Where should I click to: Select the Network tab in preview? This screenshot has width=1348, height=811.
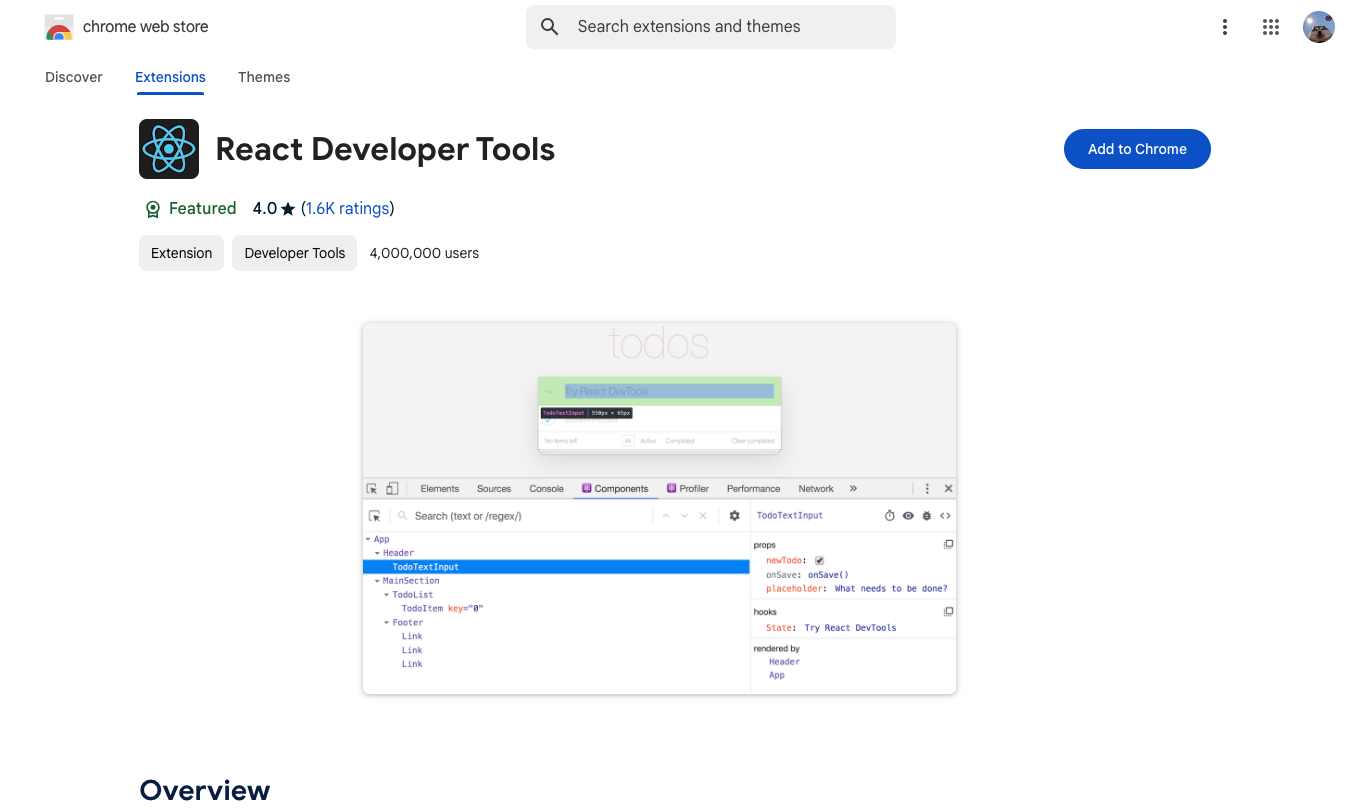pos(816,489)
